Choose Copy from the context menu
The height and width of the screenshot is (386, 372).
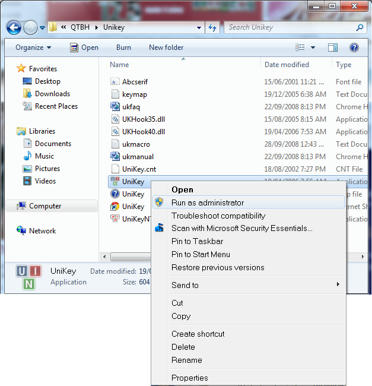[x=248, y=316]
